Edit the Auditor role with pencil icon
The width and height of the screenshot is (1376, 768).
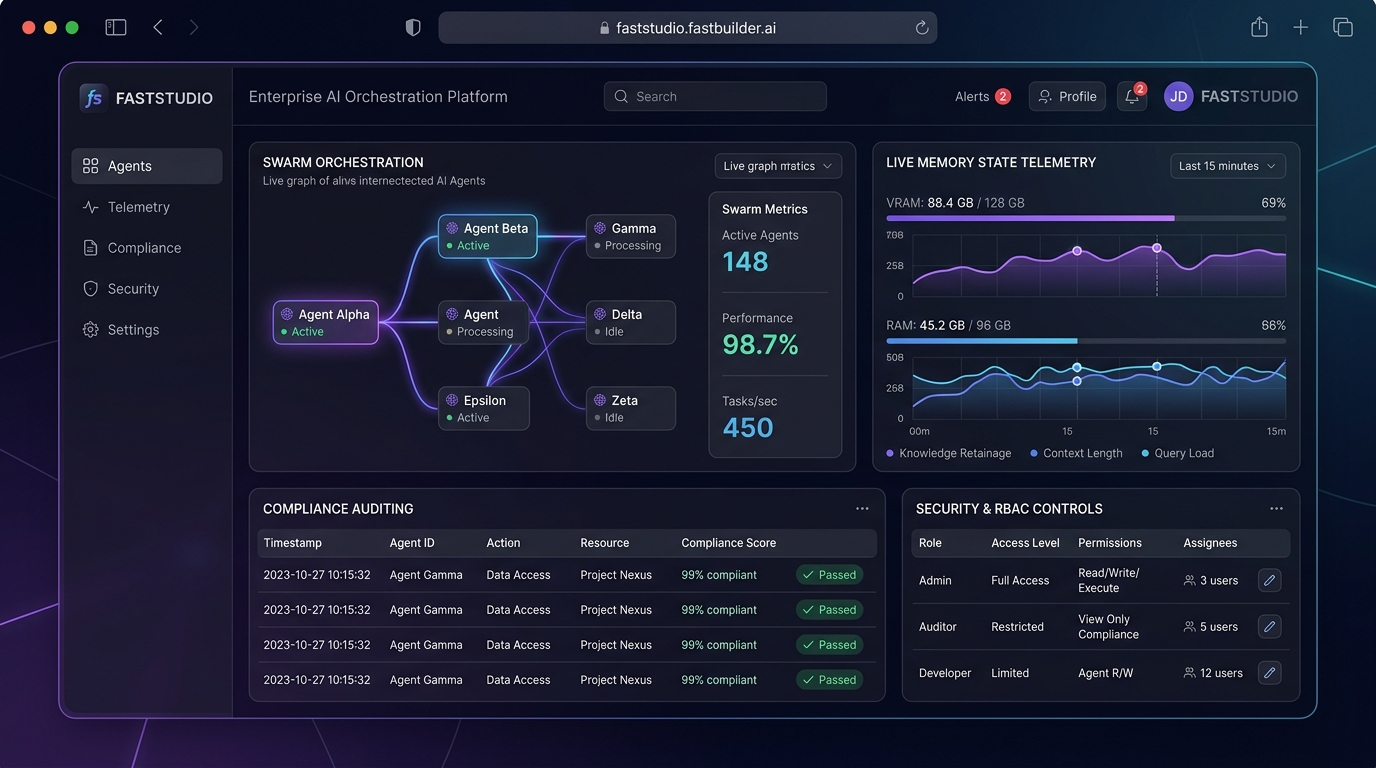pos(1269,627)
